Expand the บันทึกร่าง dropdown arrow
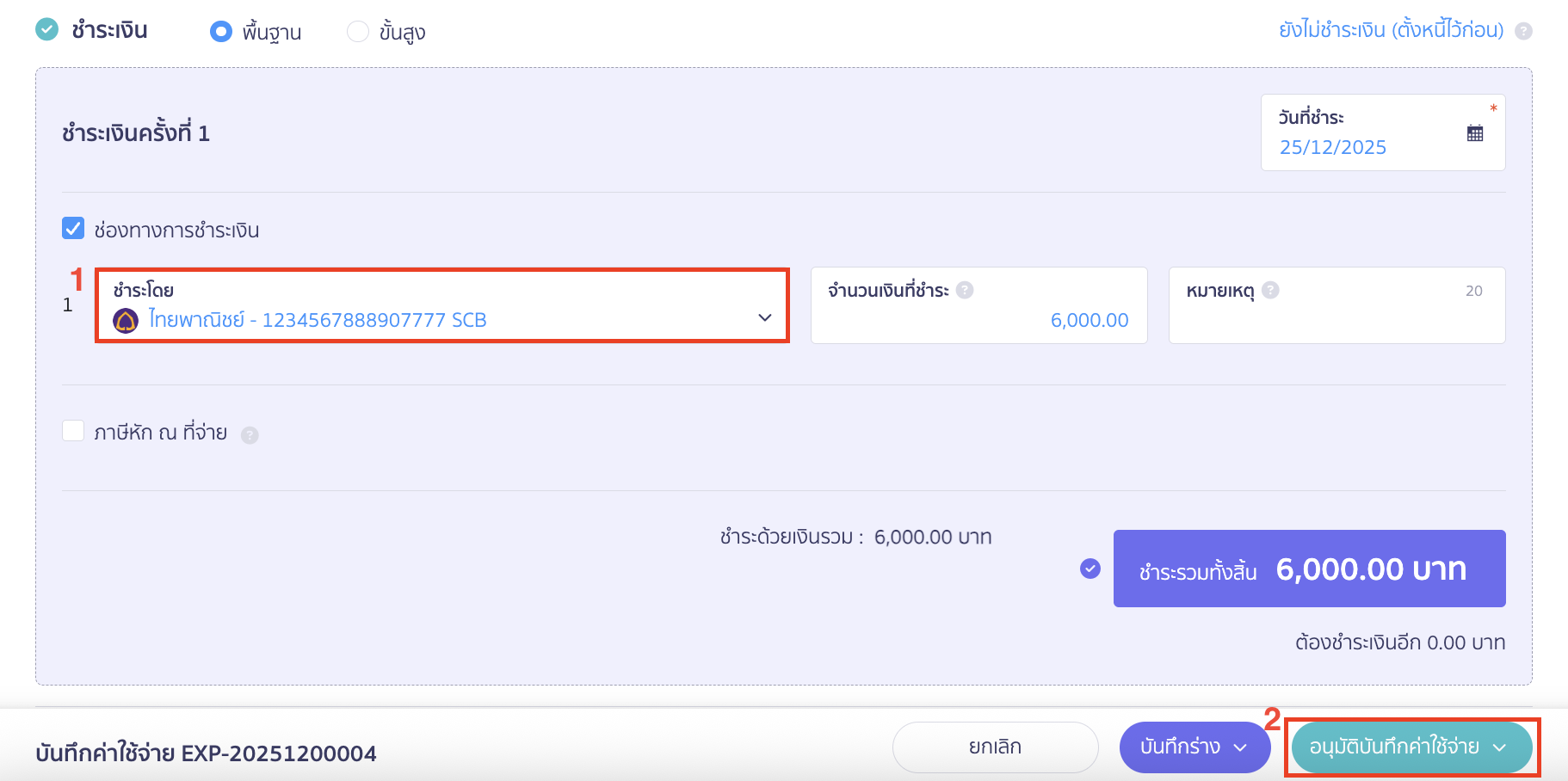Viewport: 1568px width, 781px height. coord(1240,747)
